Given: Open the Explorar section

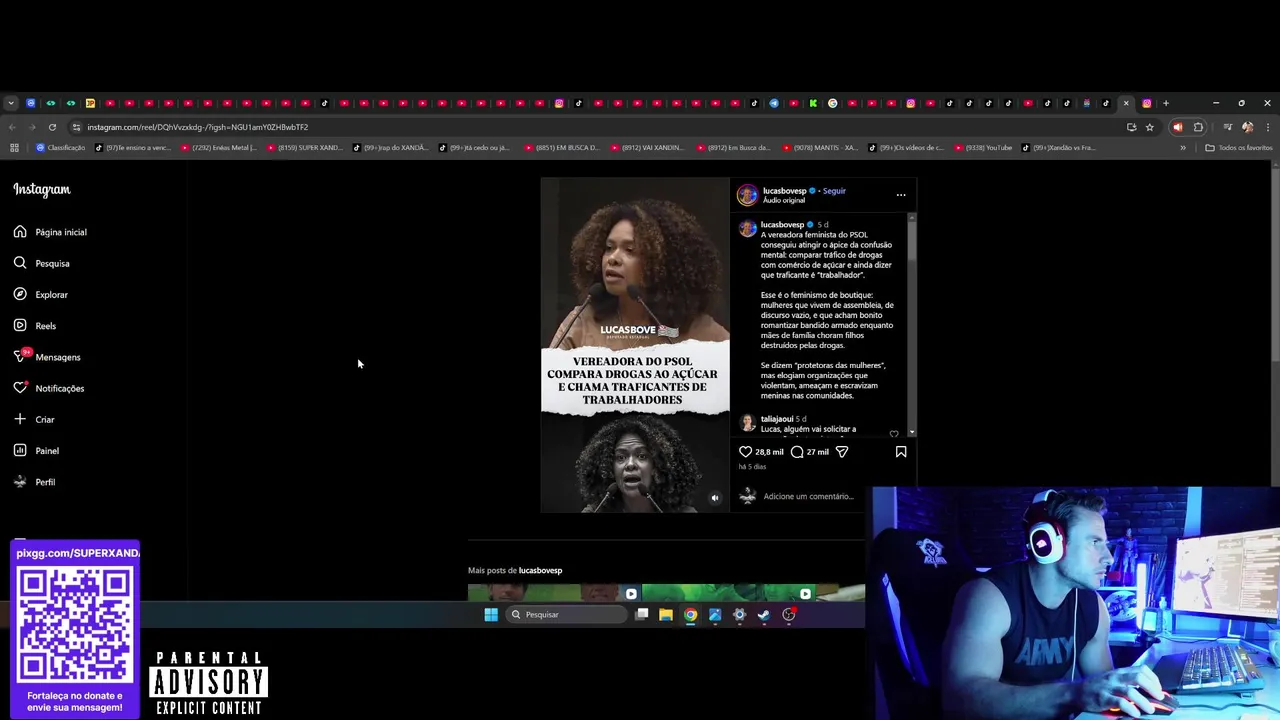Looking at the screenshot, I should pos(41,294).
